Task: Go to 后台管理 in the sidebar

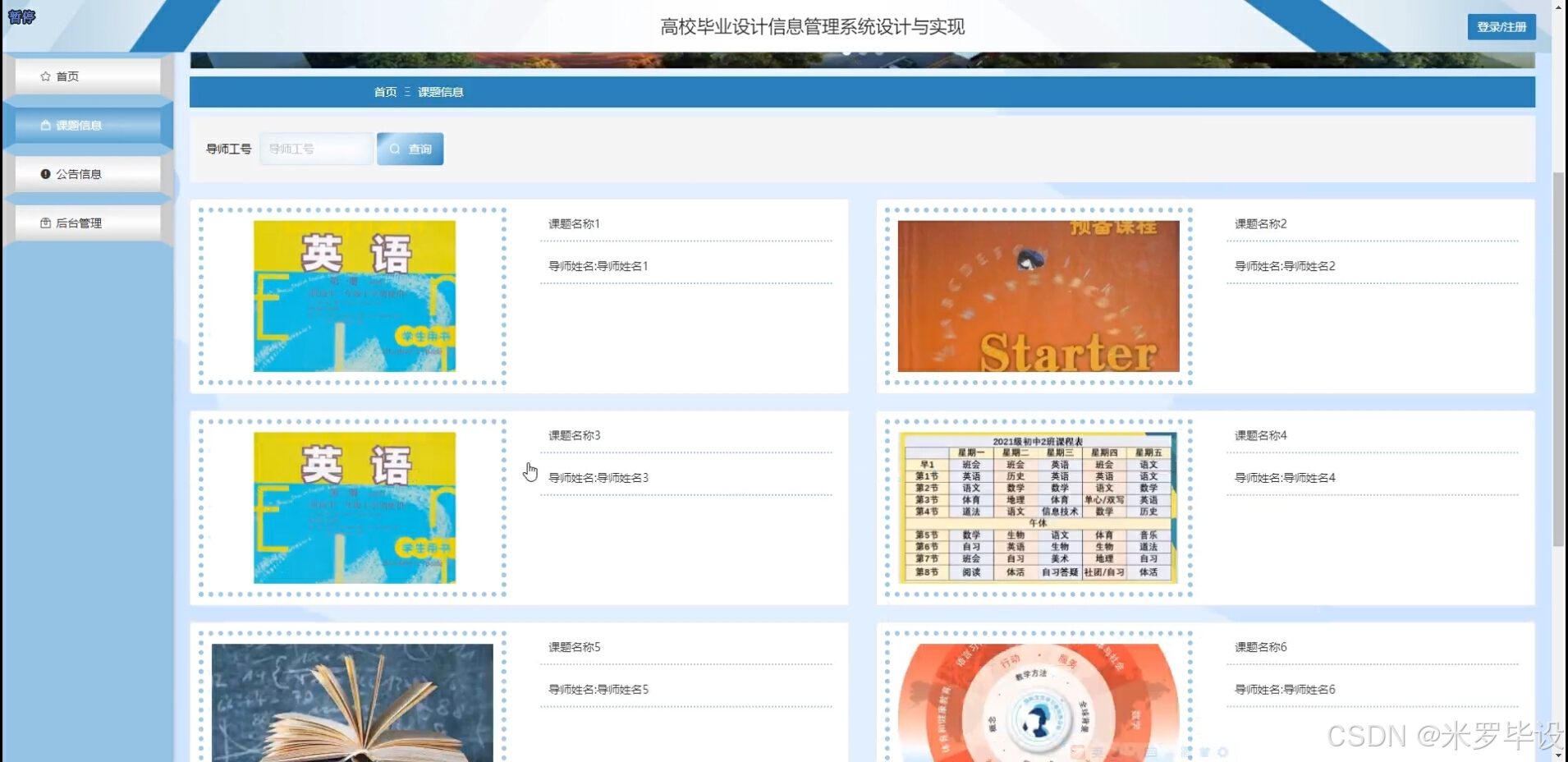Action: click(x=88, y=223)
